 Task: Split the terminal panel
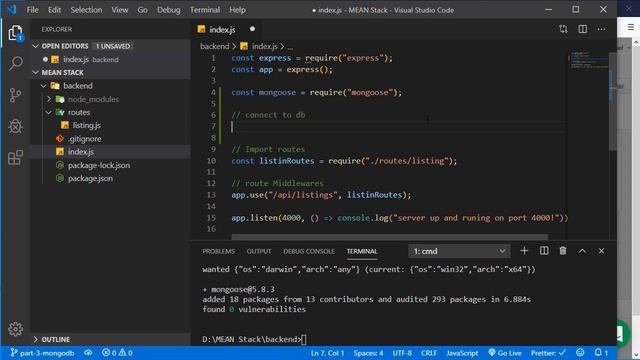[x=544, y=251]
